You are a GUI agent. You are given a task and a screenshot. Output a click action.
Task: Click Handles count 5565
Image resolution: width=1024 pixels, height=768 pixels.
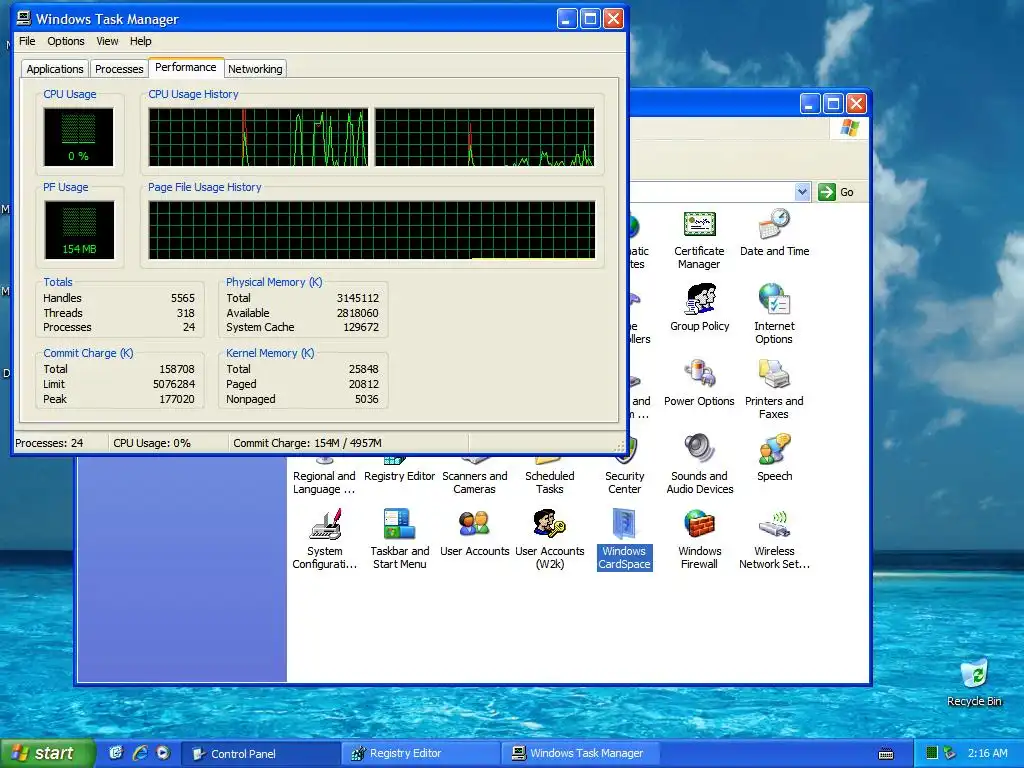click(183, 298)
